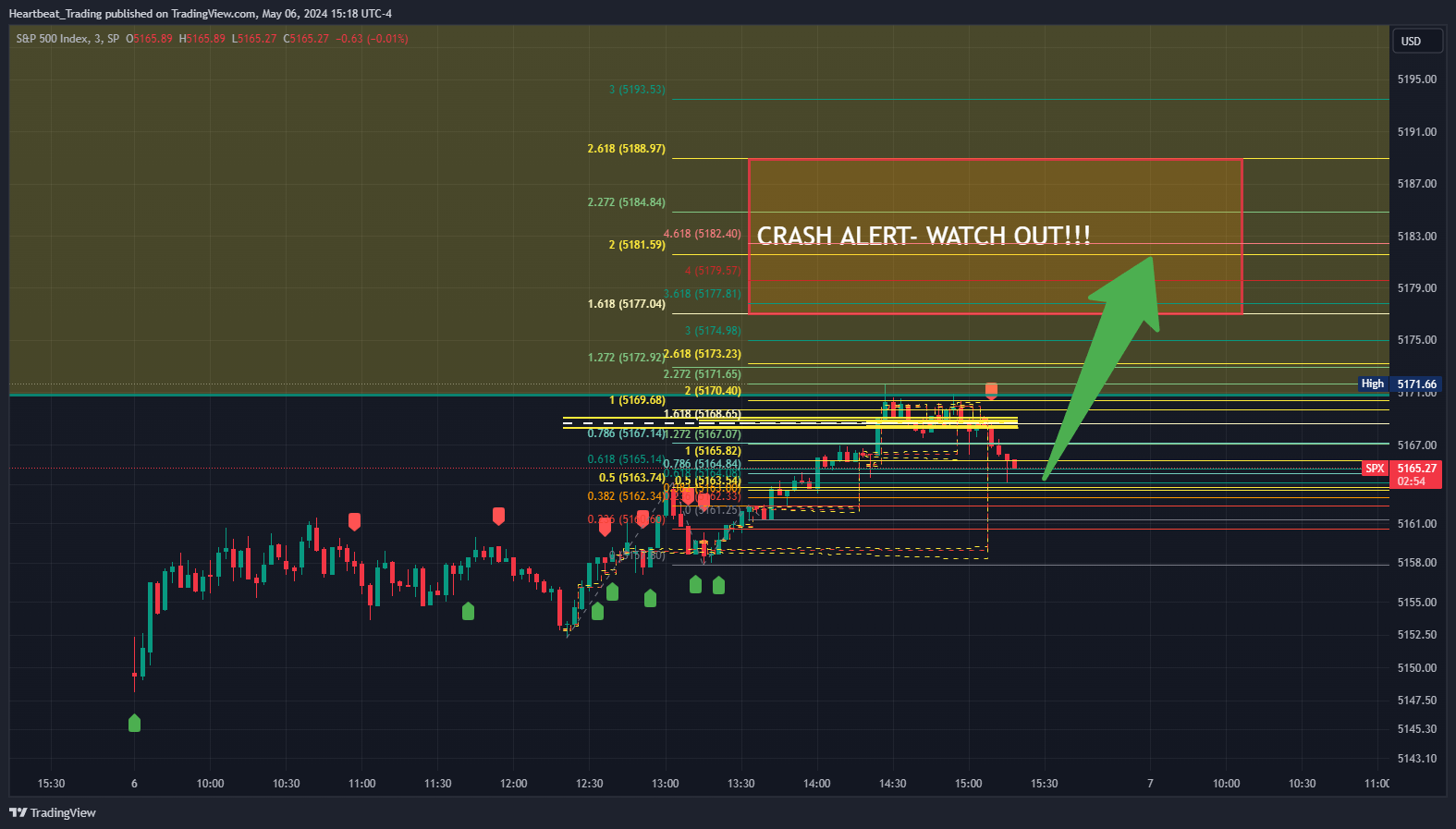Open the USD currency selector

[1417, 42]
